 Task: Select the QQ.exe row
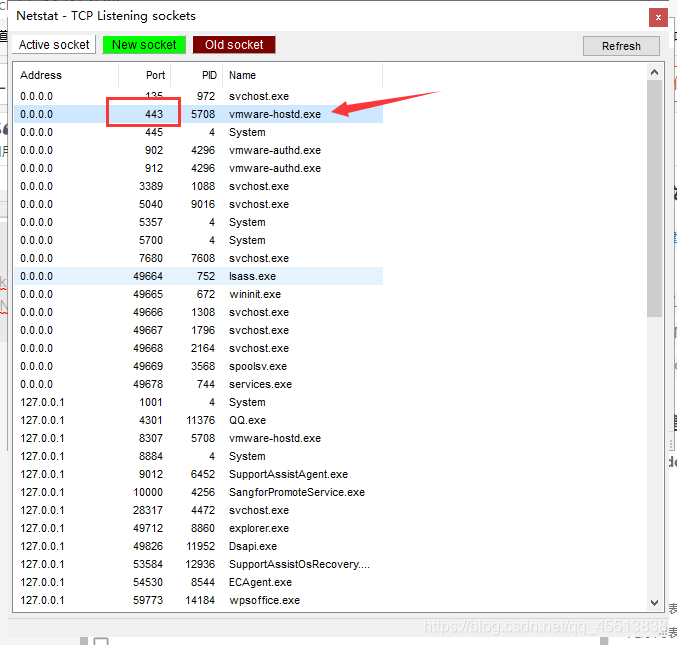[x=199, y=420]
